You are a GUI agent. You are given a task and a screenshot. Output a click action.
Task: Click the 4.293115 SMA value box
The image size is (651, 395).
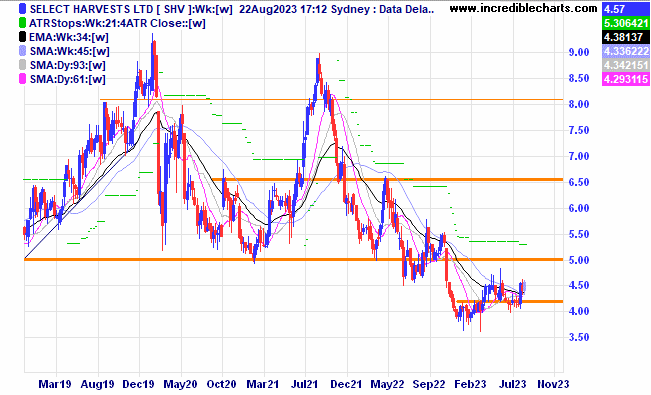(x=625, y=79)
